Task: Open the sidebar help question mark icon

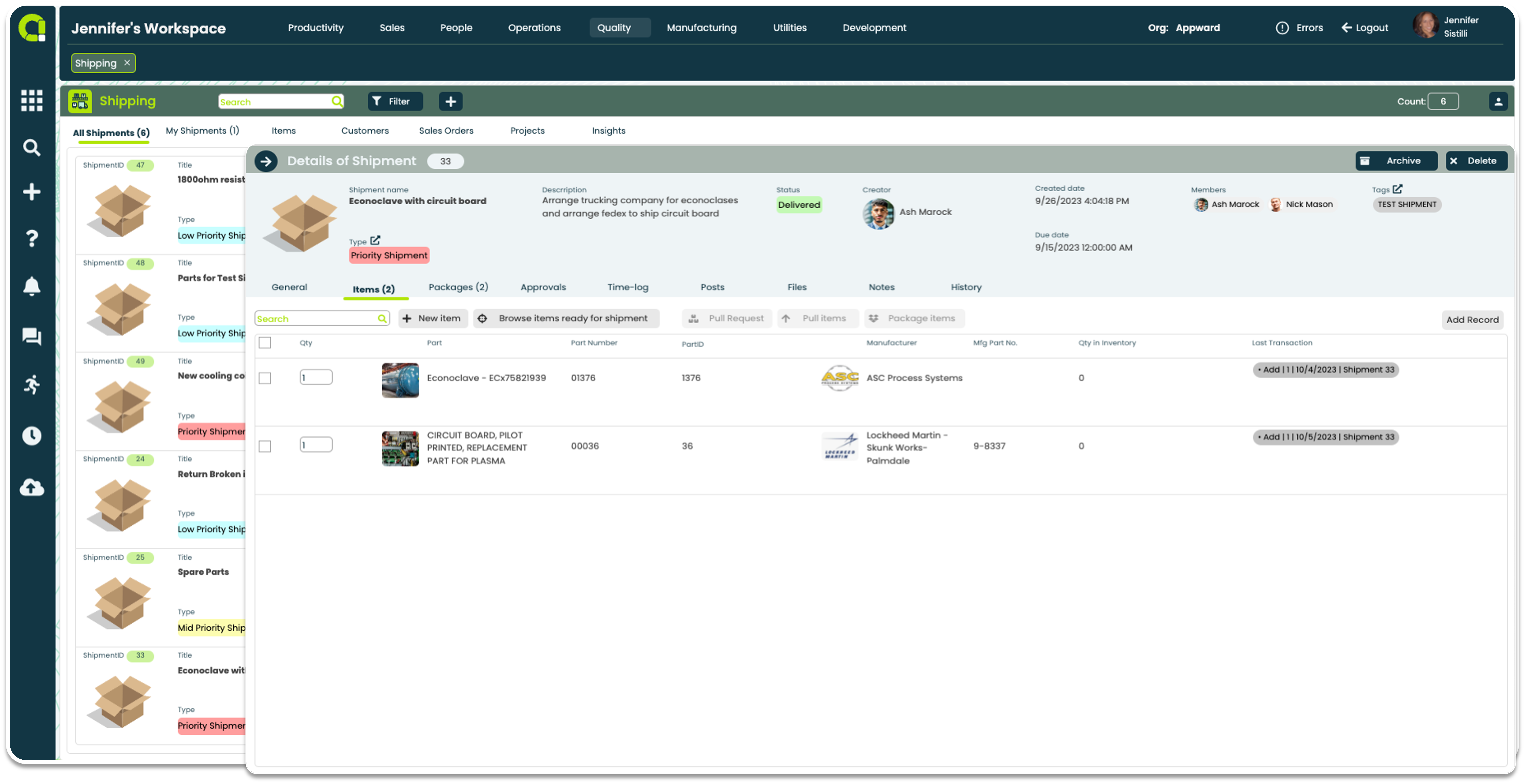Action: (31, 238)
